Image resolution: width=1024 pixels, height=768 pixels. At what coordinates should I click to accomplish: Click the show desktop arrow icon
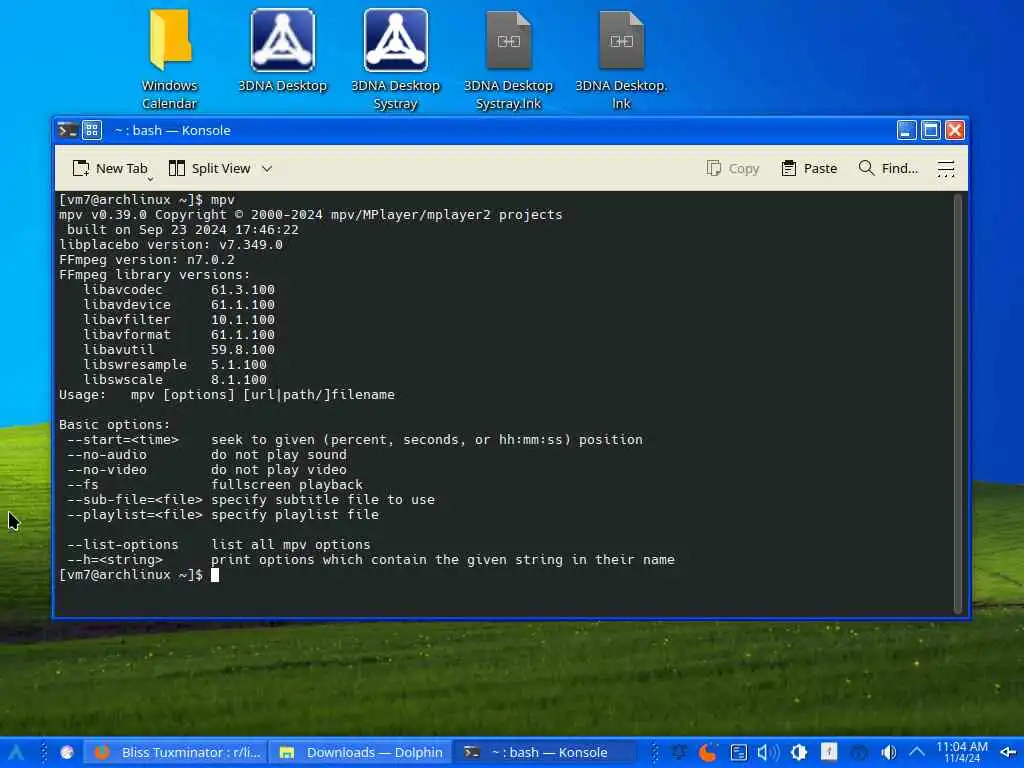click(x=1008, y=752)
